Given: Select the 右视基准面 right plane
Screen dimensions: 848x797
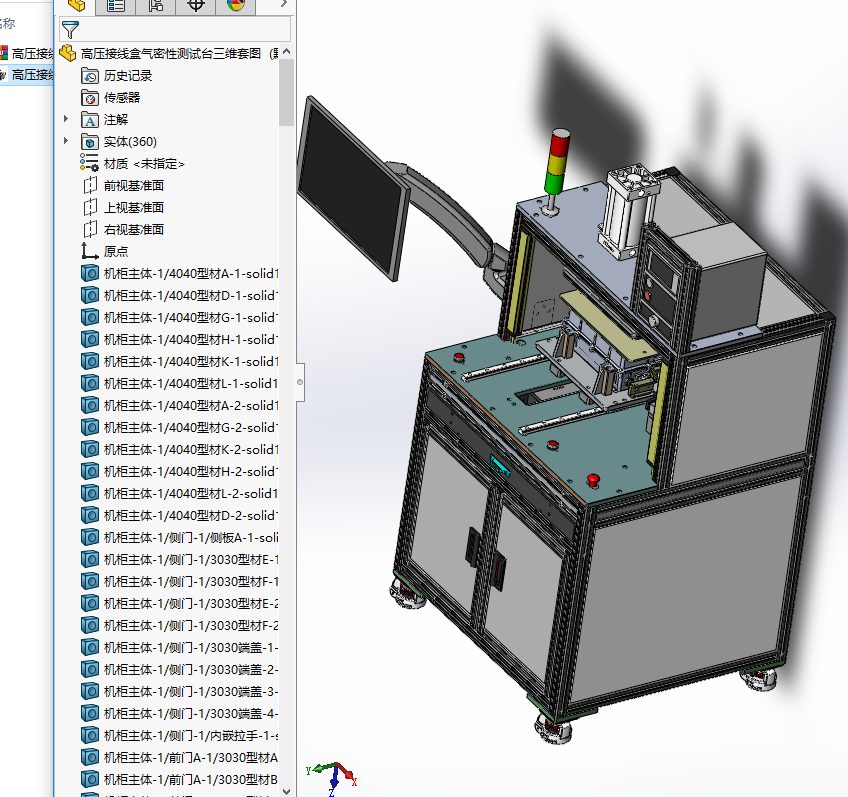Looking at the screenshot, I should coord(122,230).
